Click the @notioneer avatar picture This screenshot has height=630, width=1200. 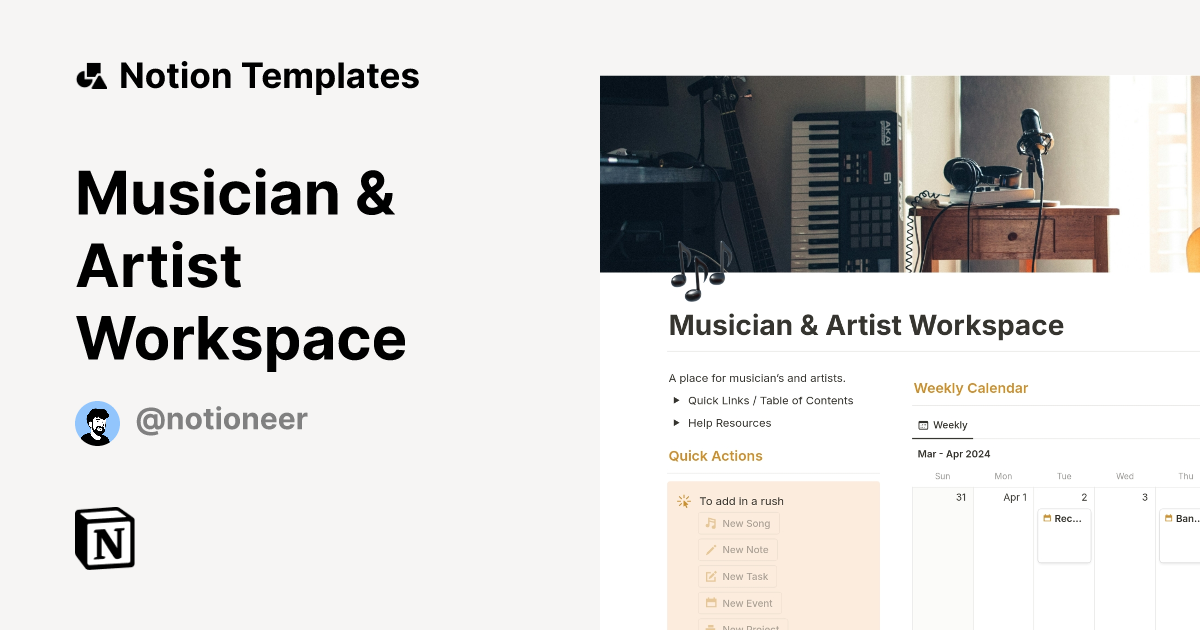pyautogui.click(x=97, y=423)
